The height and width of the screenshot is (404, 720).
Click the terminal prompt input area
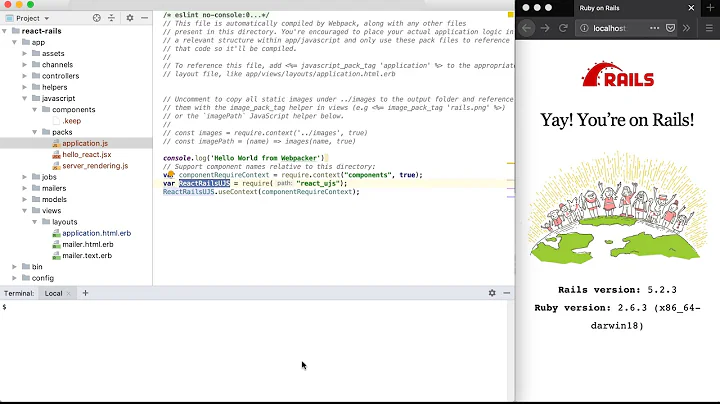(x=255, y=351)
